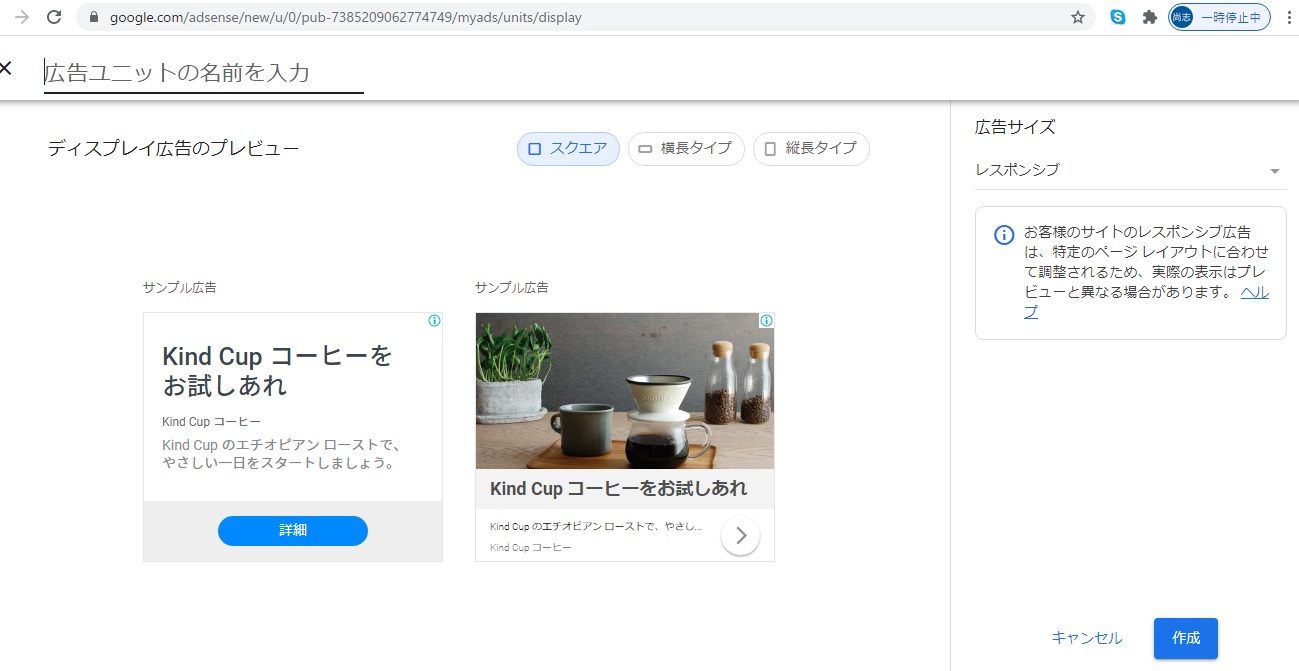Screen dimensions: 1299x671
Task: Click the profile button showing 一時停止中
Action: click(x=1220, y=17)
